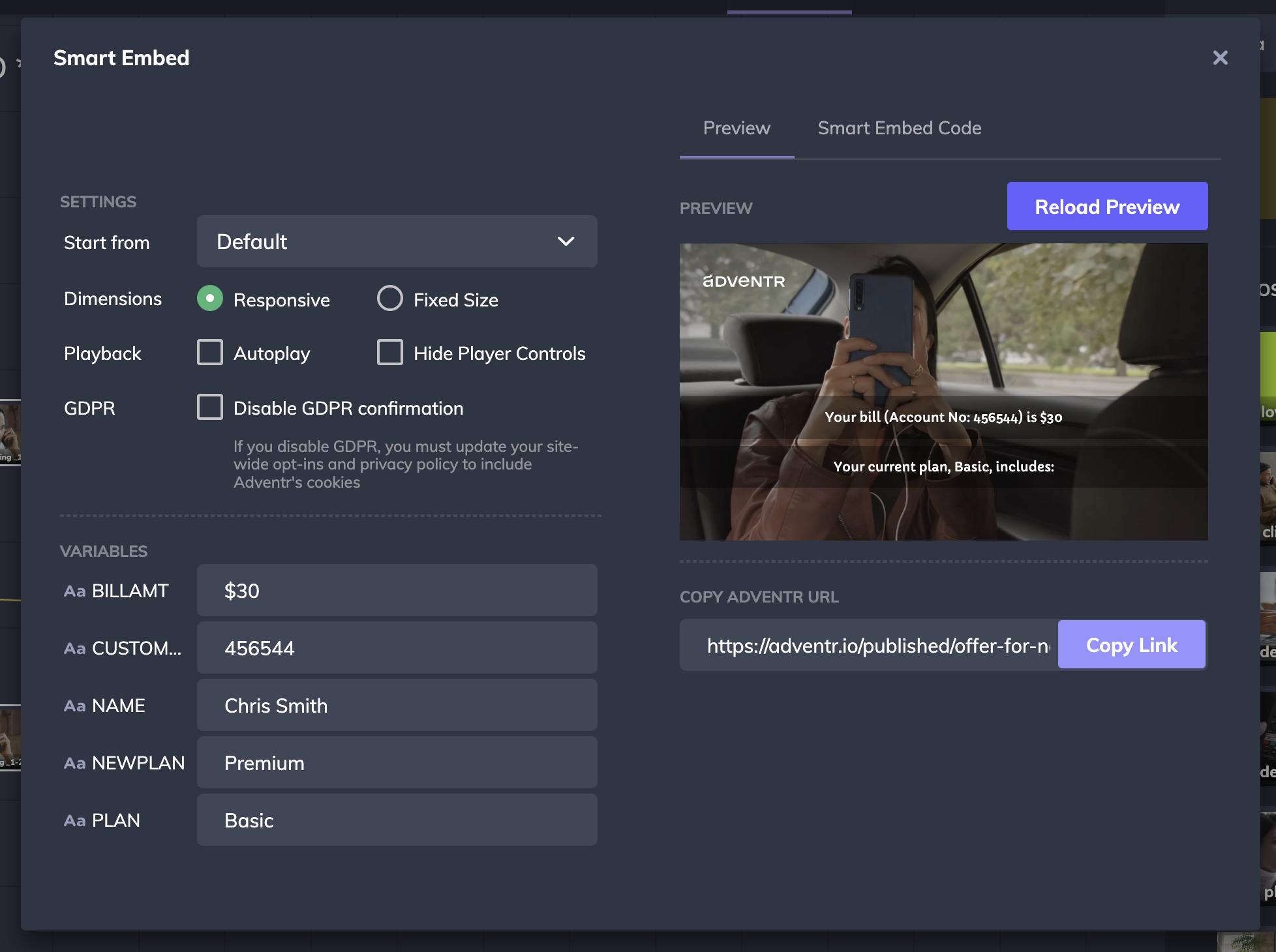This screenshot has width=1276, height=952.
Task: Switch to Smart Embed Code tab
Action: (x=899, y=128)
